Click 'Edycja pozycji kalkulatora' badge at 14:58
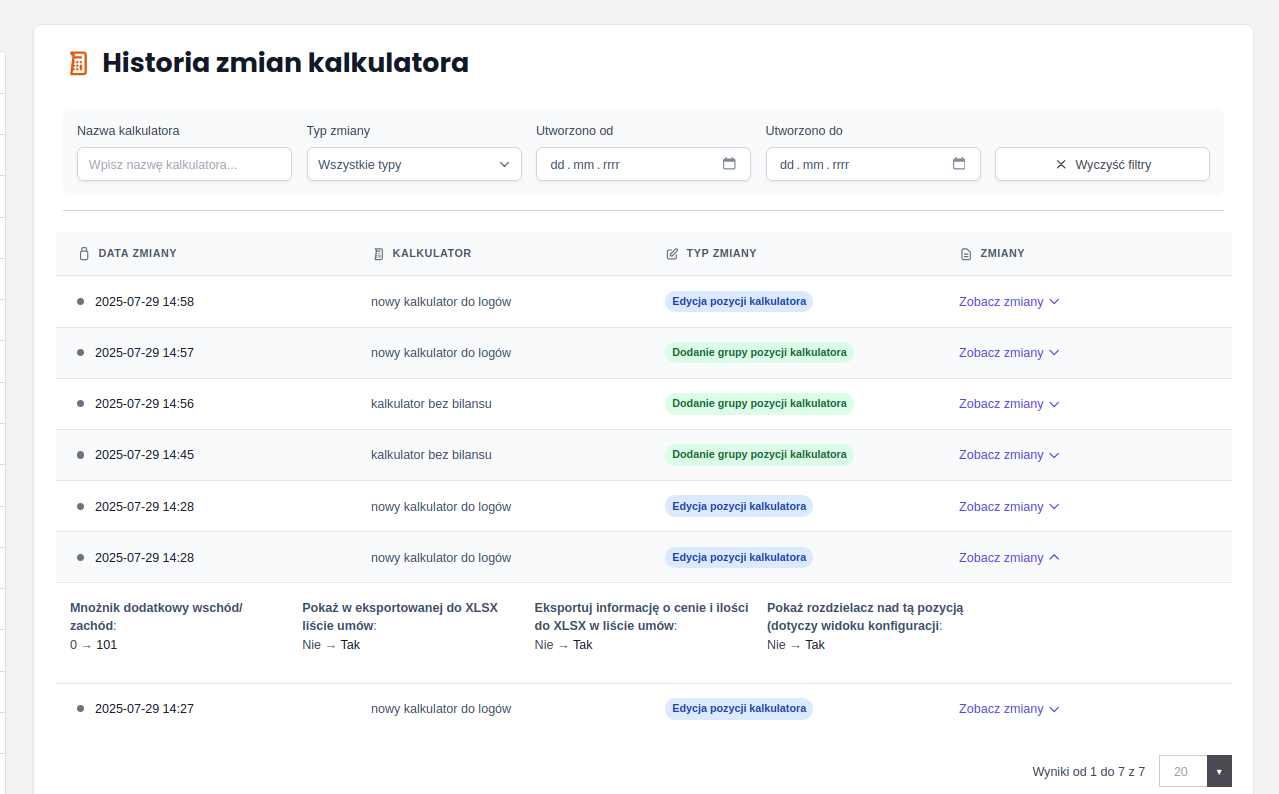Image resolution: width=1279 pixels, height=794 pixels. coord(738,302)
